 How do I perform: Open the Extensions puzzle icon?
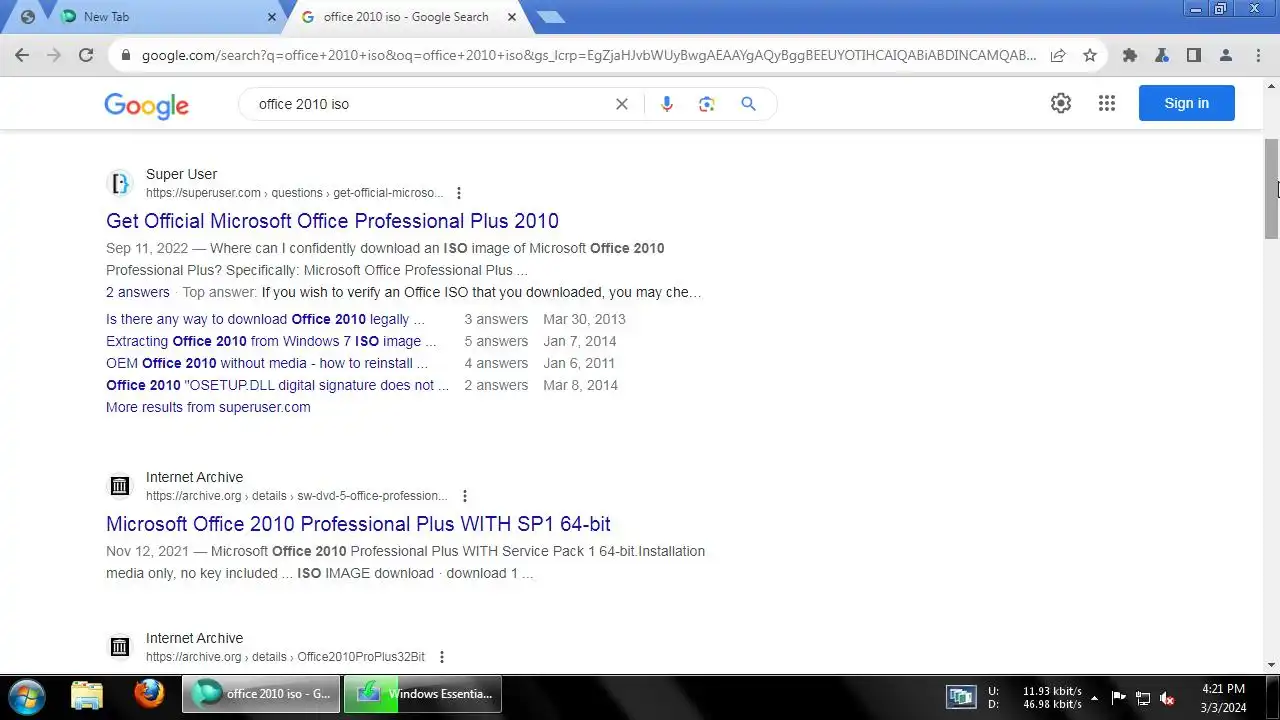(x=1130, y=55)
